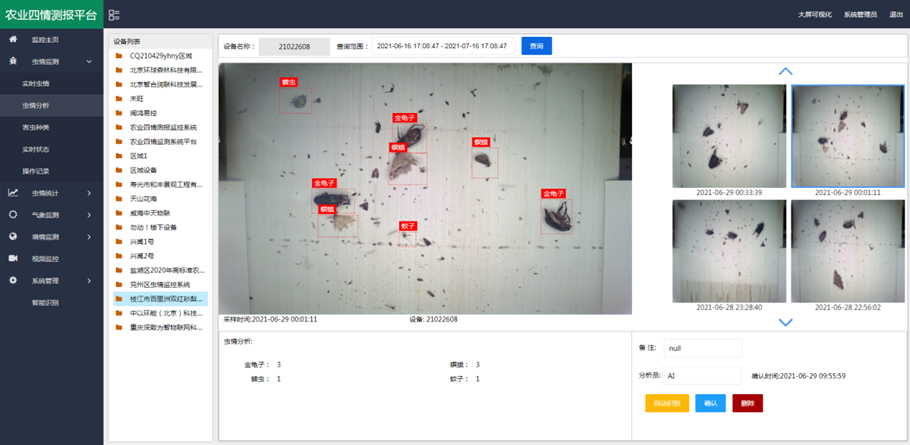The width and height of the screenshot is (910, 445).
Task: Expand the 气象监测 submenu arrow
Action: click(89, 215)
